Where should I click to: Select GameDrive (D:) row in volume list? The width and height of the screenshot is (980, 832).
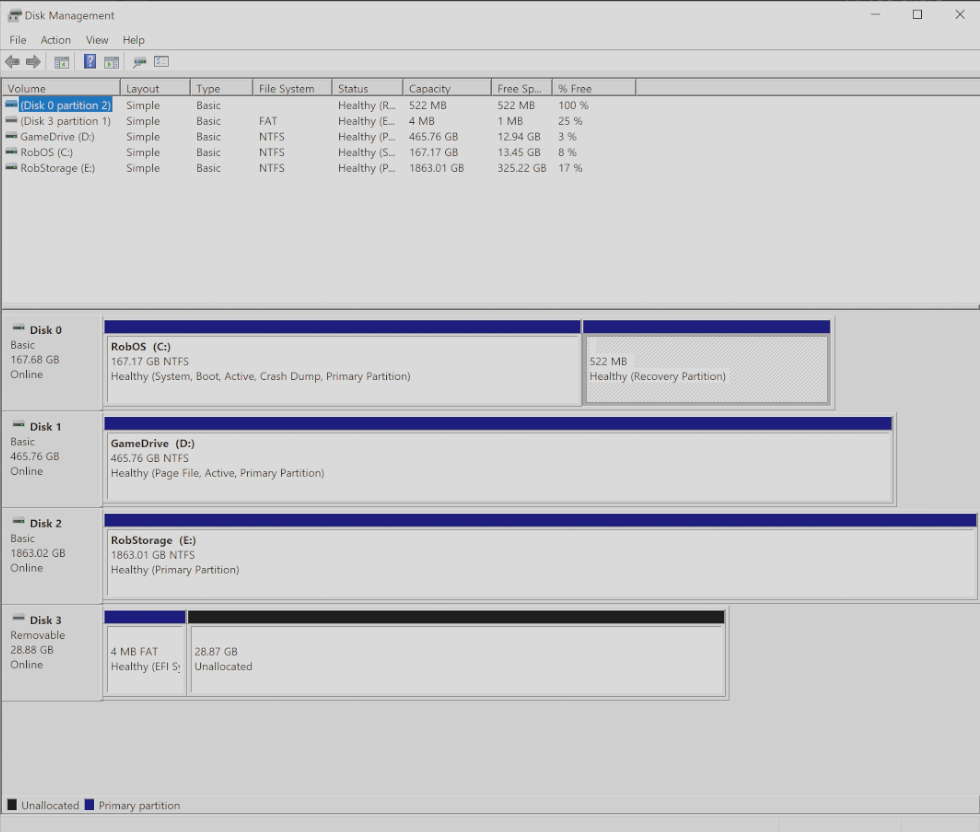pos(57,137)
